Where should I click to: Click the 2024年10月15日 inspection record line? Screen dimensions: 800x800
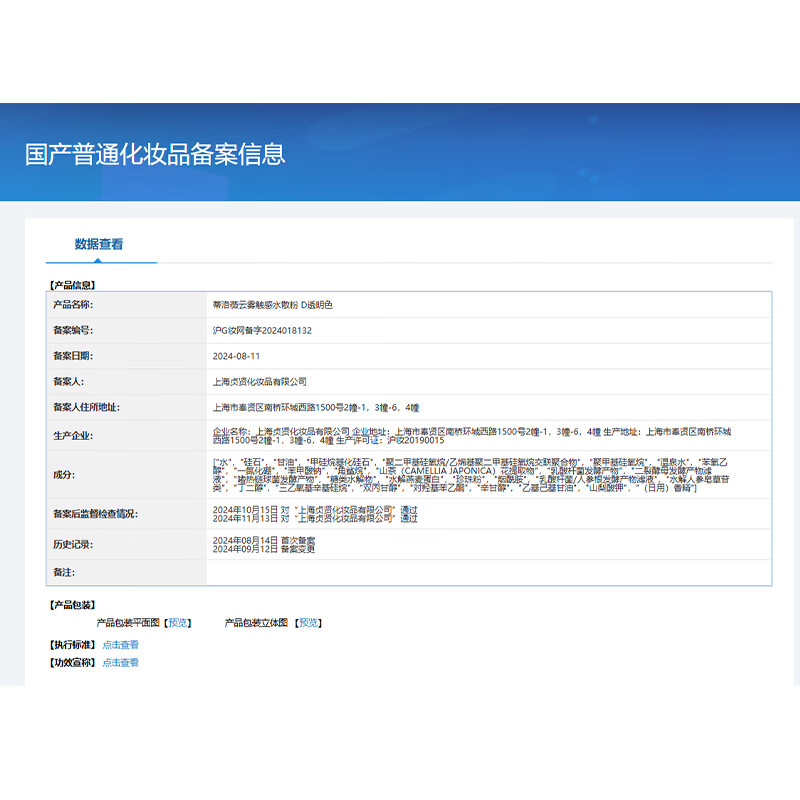(315, 509)
